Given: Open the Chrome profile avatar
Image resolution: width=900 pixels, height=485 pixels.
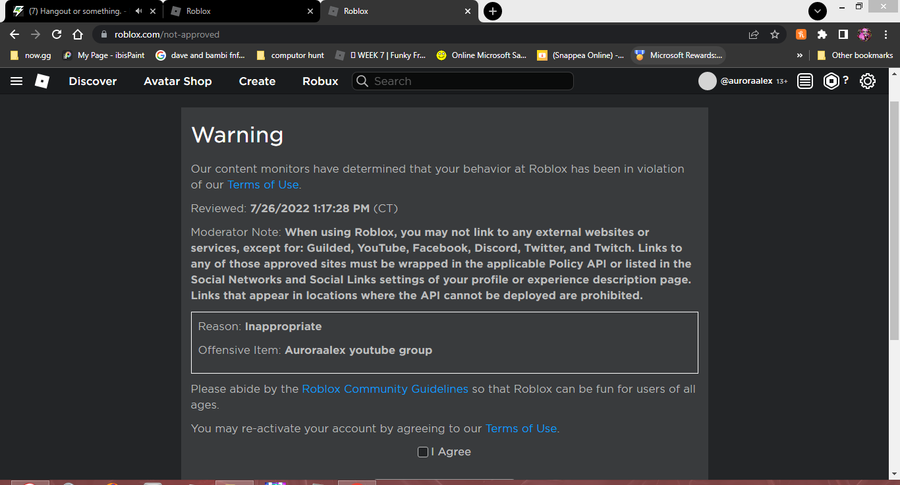Looking at the screenshot, I should point(864,34).
